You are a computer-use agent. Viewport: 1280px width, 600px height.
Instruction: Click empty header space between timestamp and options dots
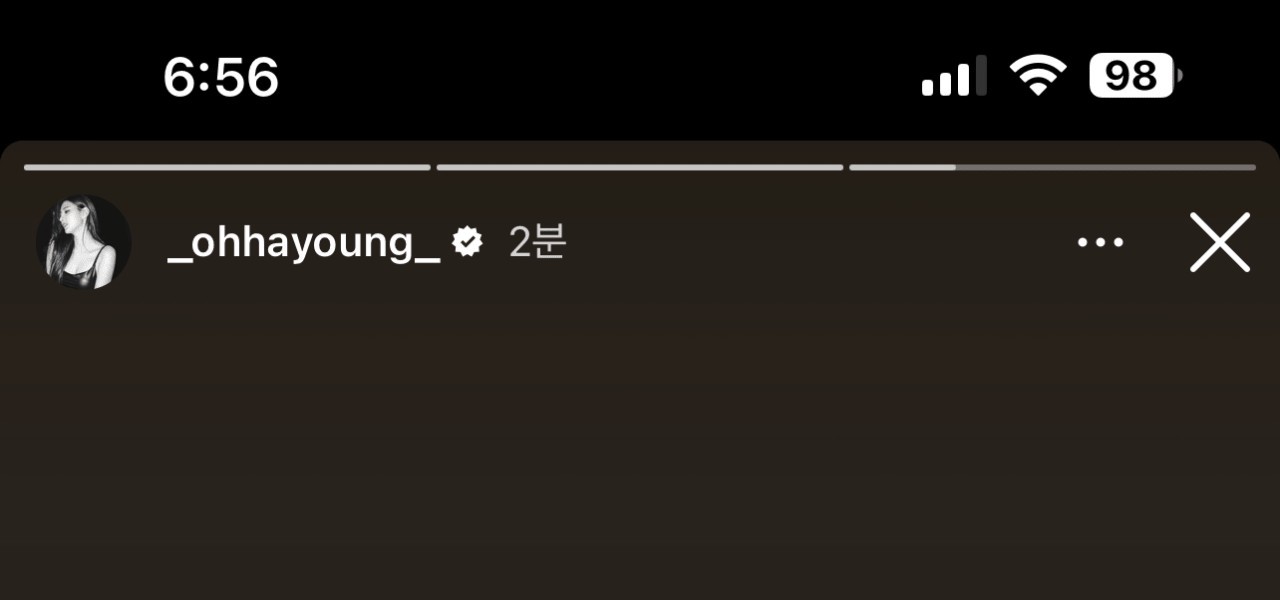pos(820,242)
